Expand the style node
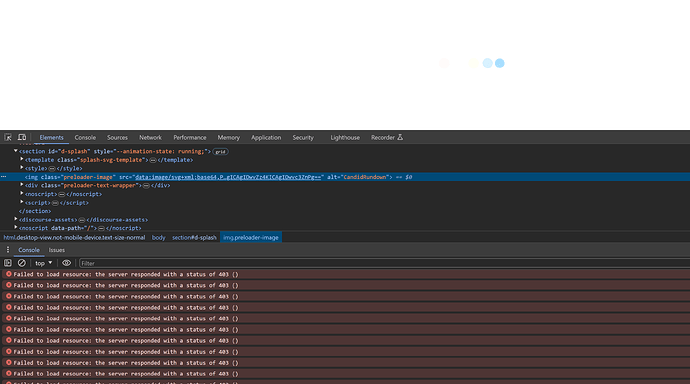The height and width of the screenshot is (384, 690). click(x=22, y=168)
